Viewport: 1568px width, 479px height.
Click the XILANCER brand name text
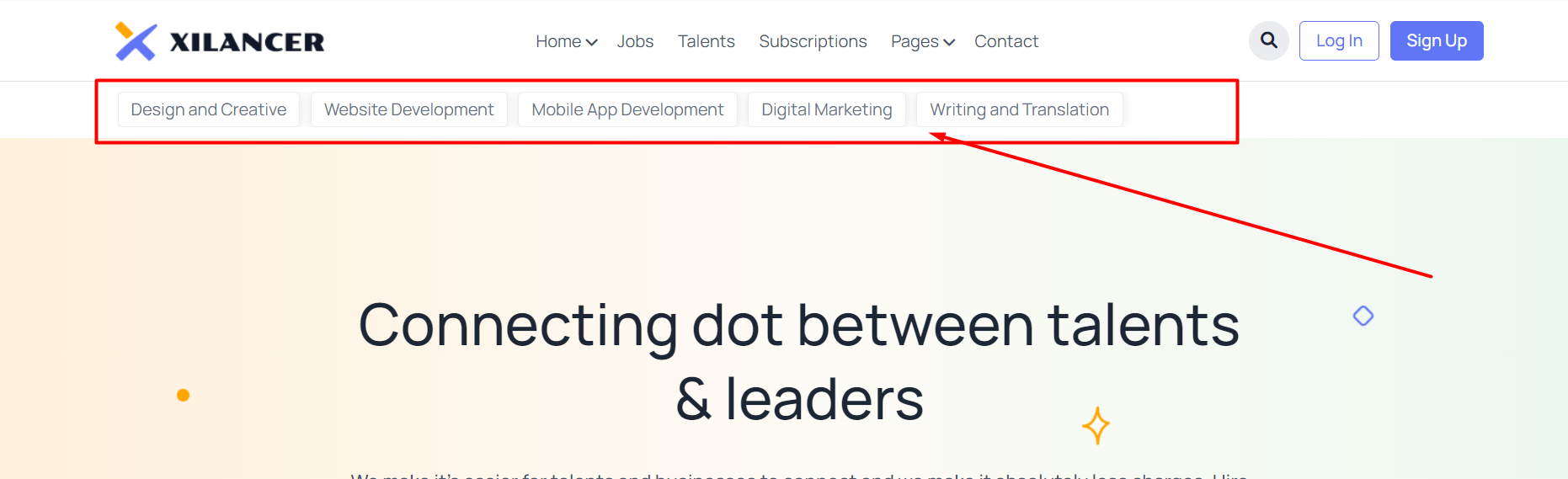click(247, 42)
